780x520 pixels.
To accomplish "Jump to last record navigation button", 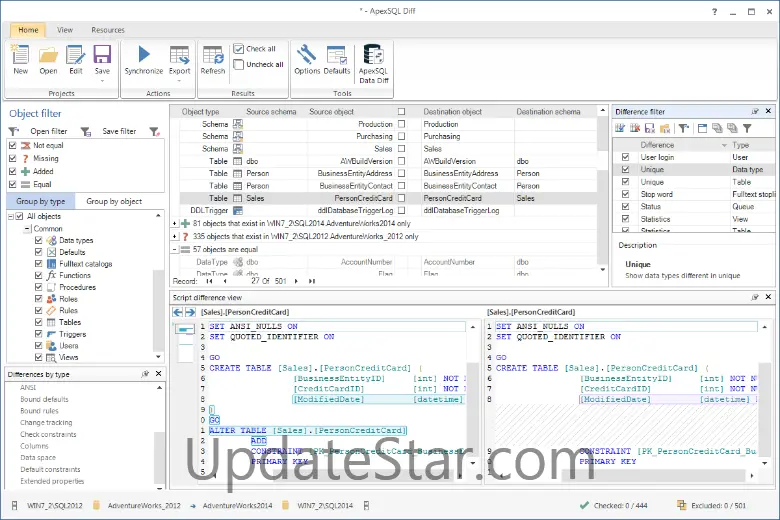I will pyautogui.click(x=312, y=281).
